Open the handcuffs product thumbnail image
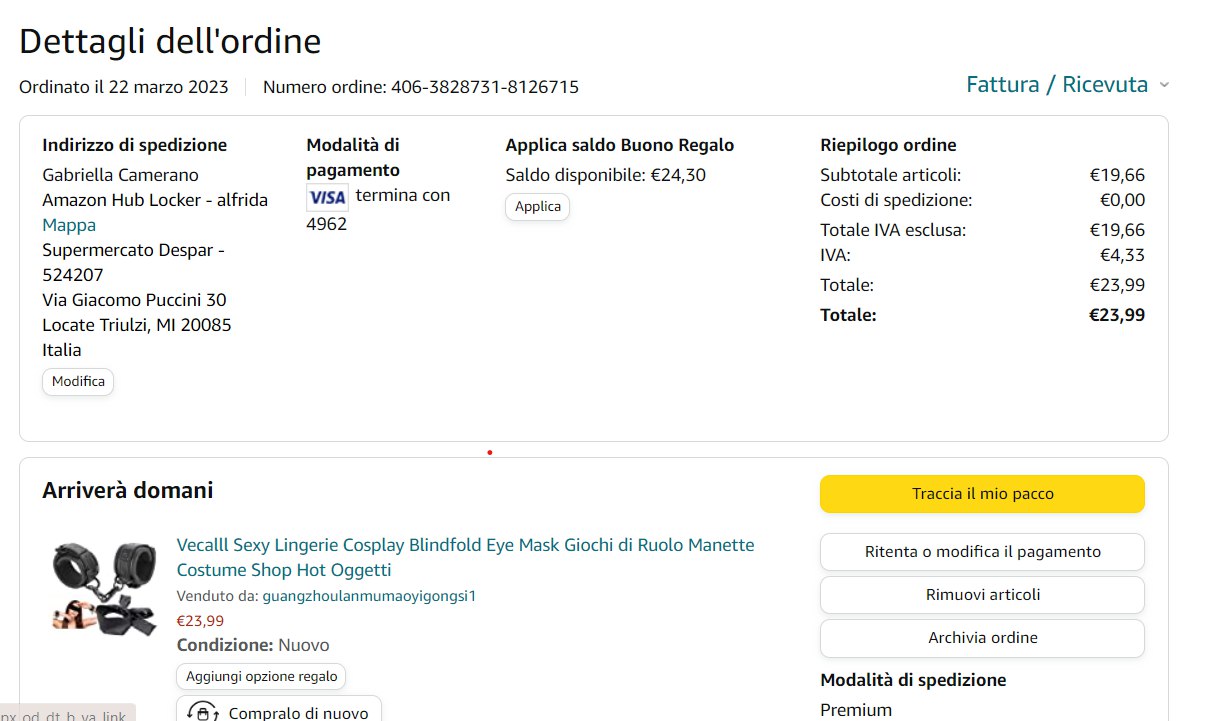The image size is (1227, 721). tap(102, 585)
